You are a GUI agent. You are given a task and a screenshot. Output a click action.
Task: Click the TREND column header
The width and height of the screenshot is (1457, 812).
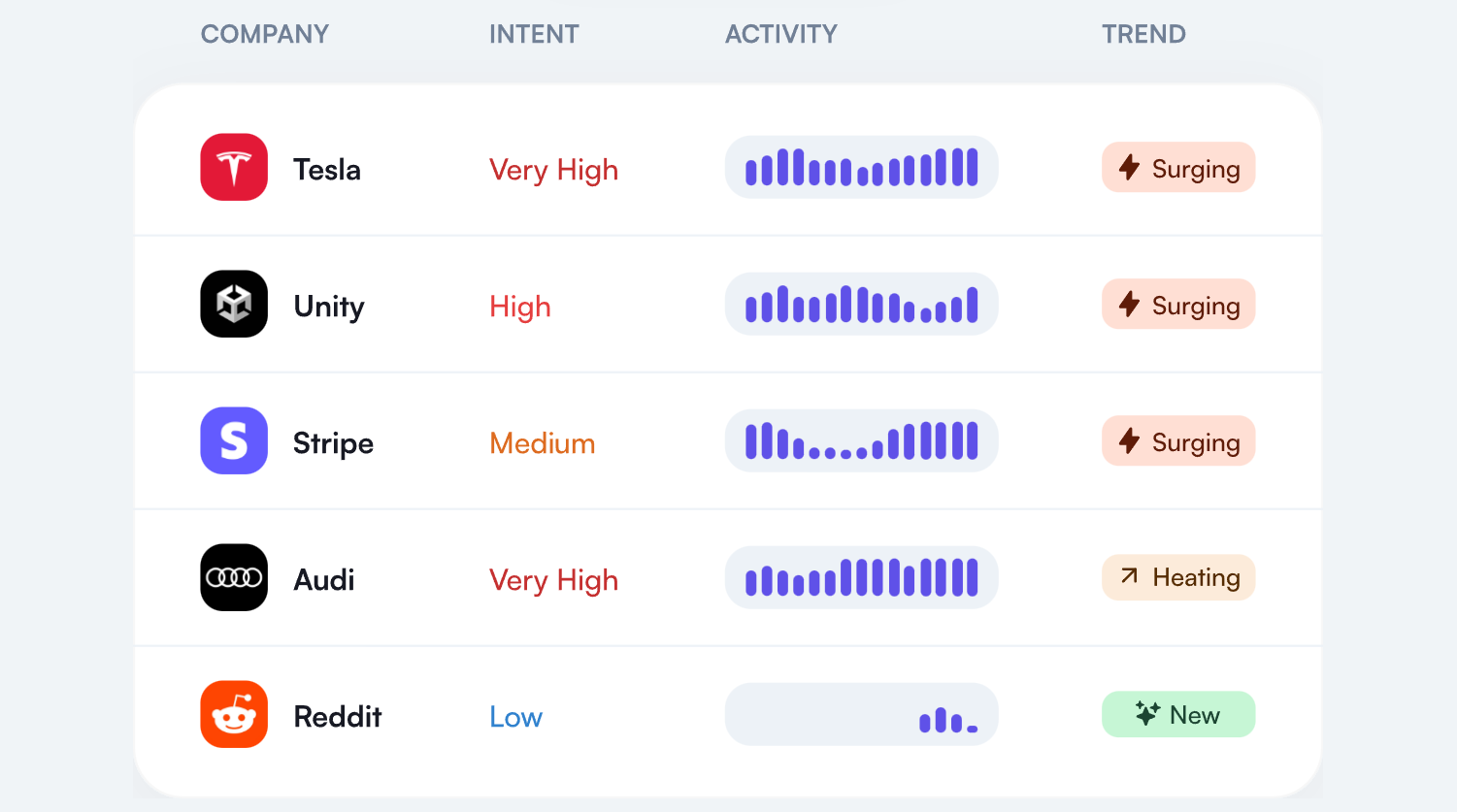tap(1143, 34)
